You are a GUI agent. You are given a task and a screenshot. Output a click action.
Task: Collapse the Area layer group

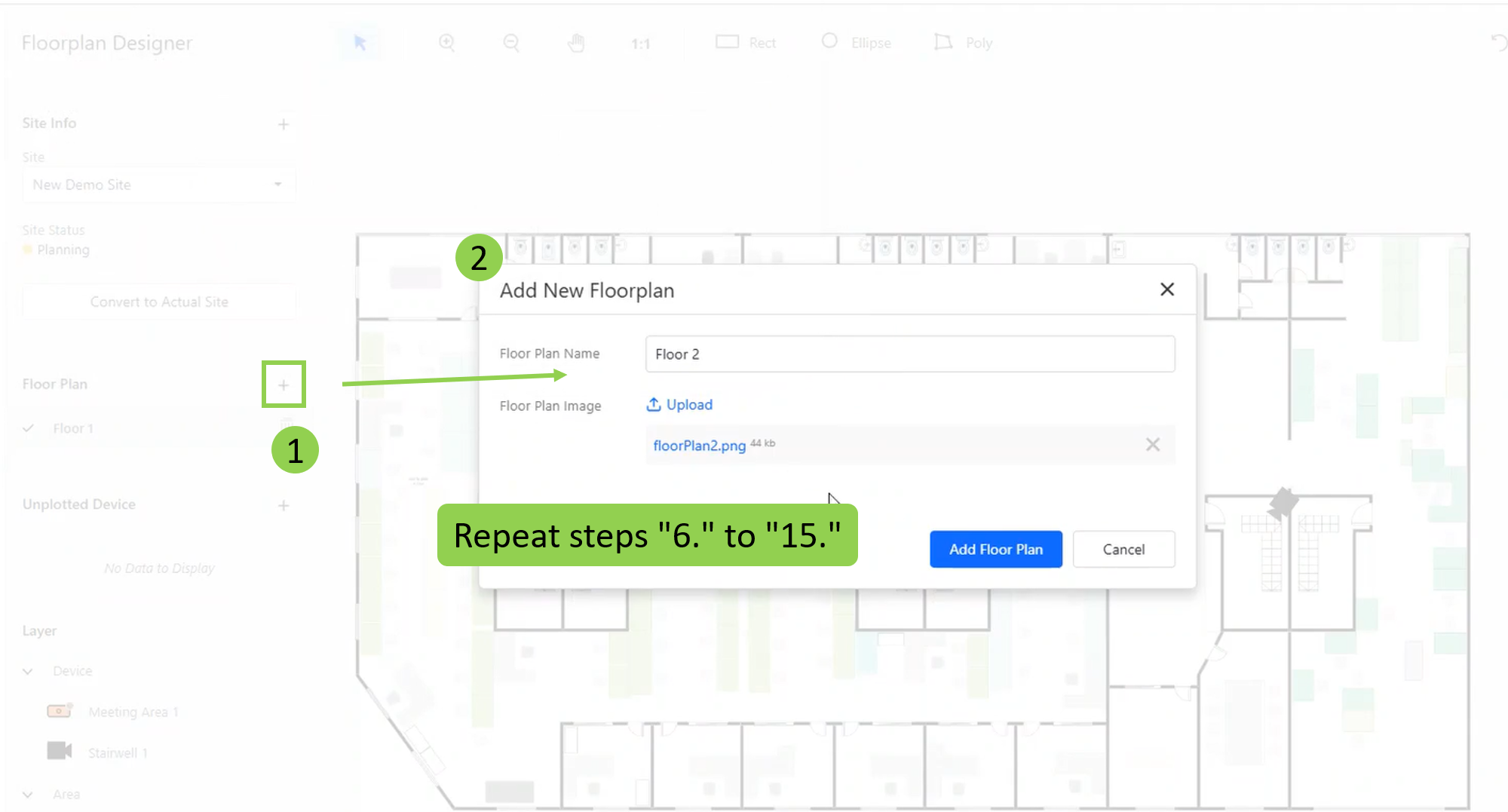pyautogui.click(x=28, y=795)
